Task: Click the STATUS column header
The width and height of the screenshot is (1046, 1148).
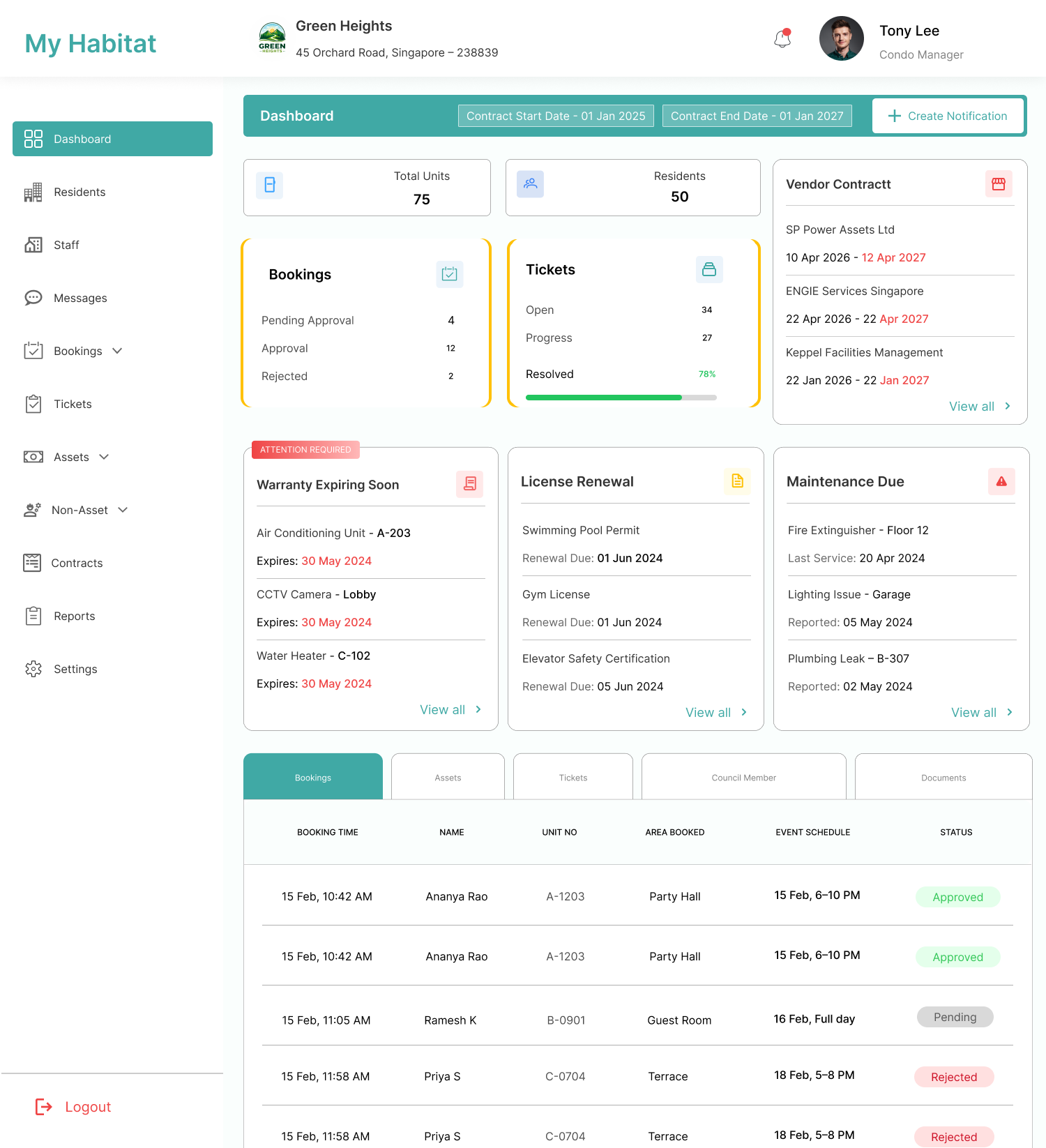Action: pos(956,832)
